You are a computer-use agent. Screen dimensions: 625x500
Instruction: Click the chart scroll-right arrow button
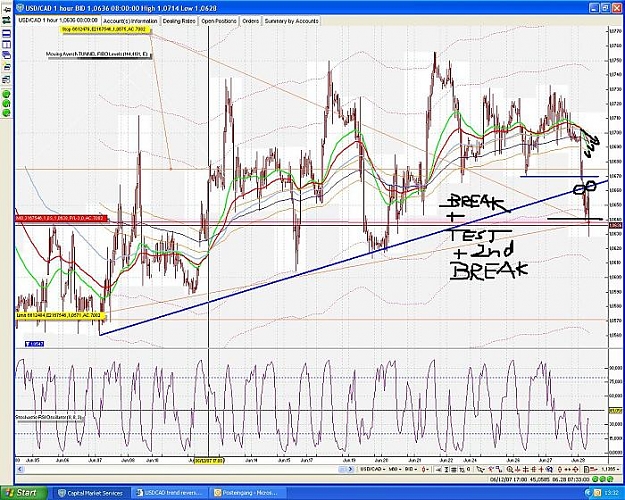351,469
